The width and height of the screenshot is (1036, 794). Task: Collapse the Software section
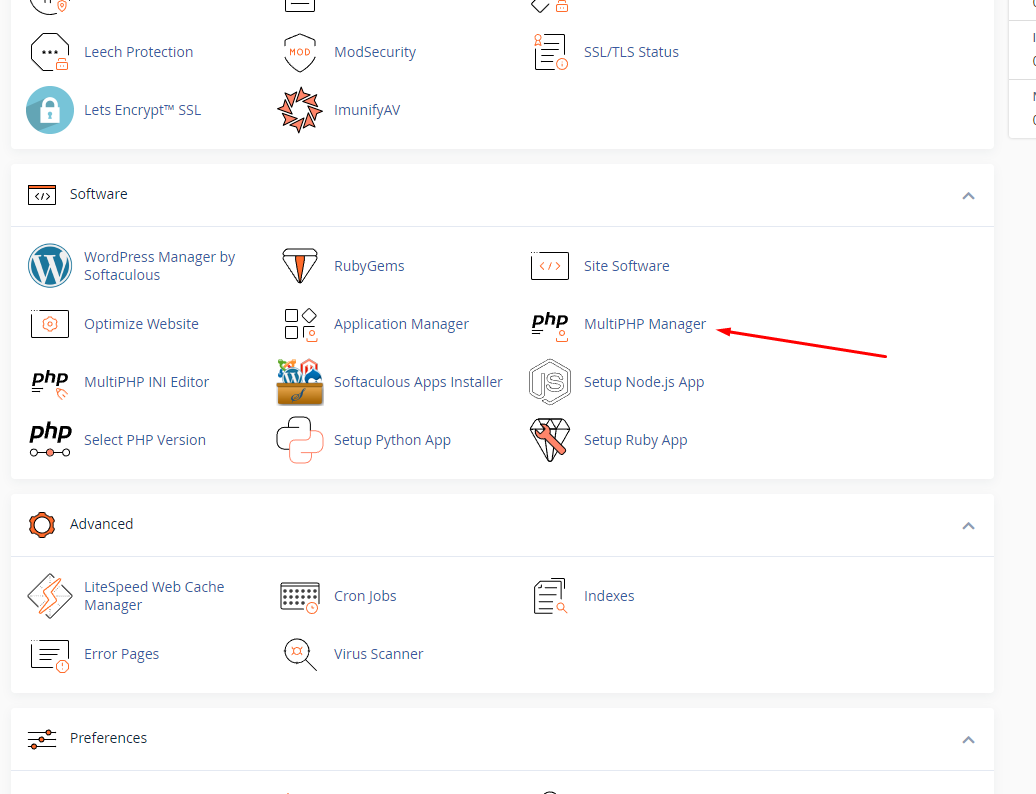click(968, 195)
